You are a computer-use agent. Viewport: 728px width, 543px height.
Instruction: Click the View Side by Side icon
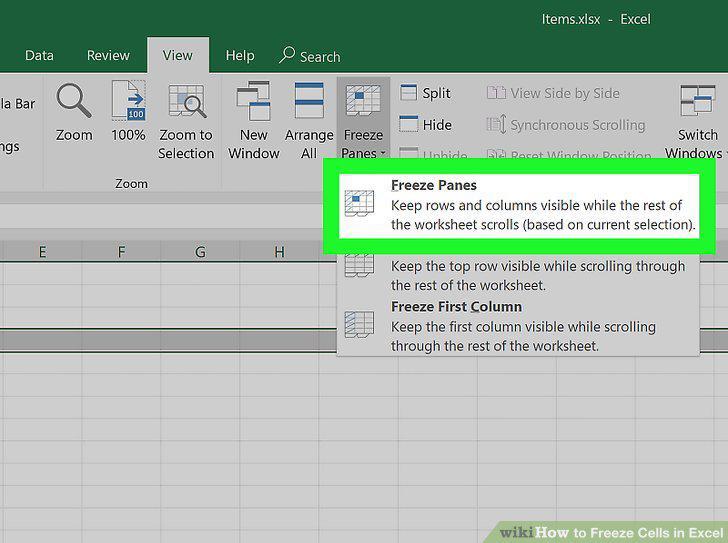tap(496, 92)
